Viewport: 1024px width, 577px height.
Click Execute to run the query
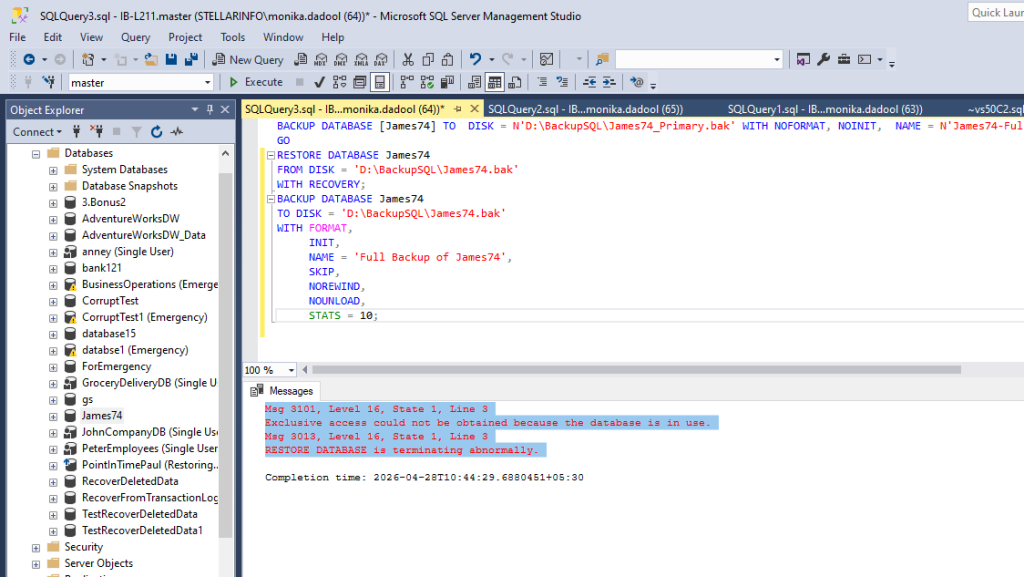[256, 82]
